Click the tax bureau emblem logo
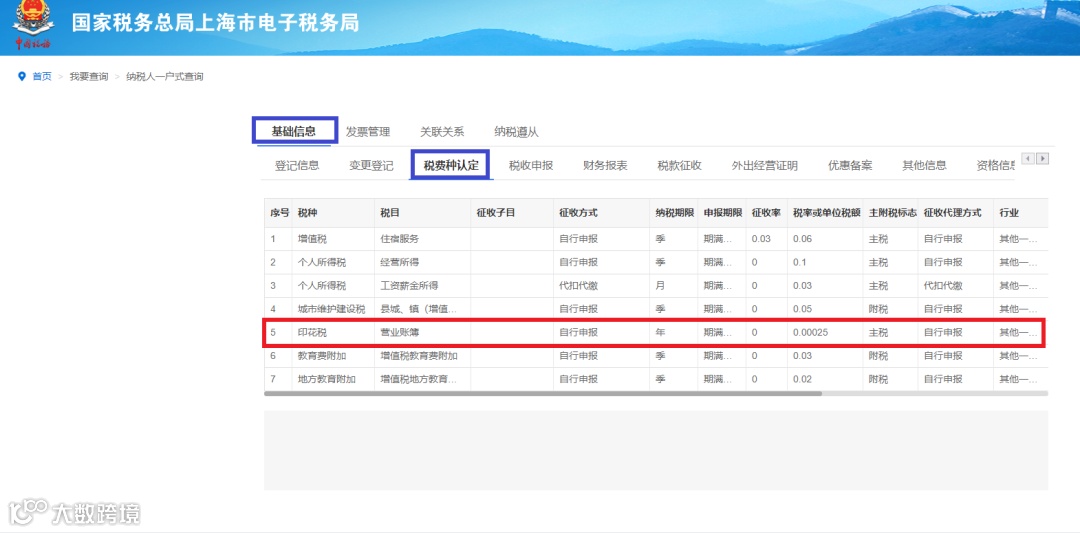Screen dimensions: 1080x533 34,25
